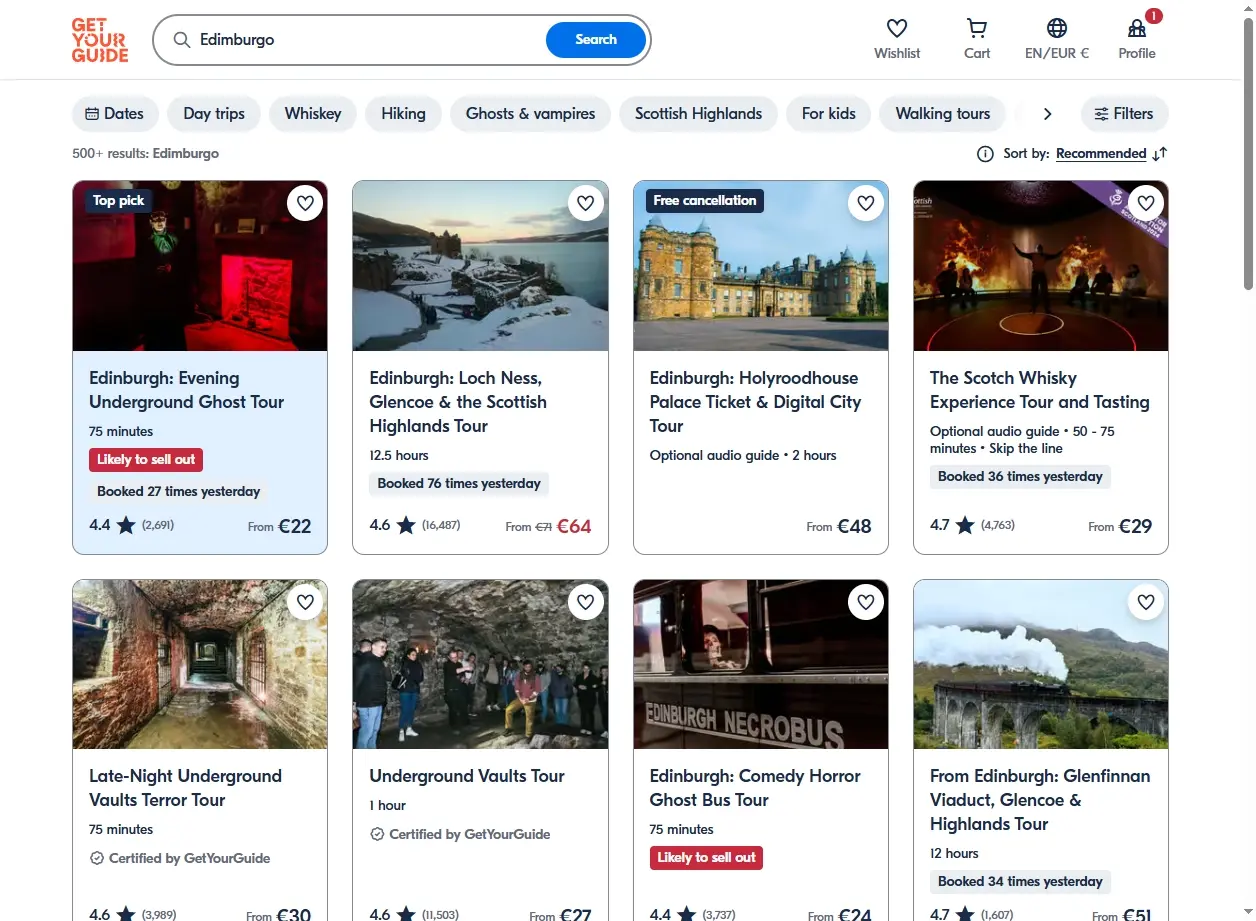
Task: Click the magnifier icon in search box
Action: [x=182, y=40]
